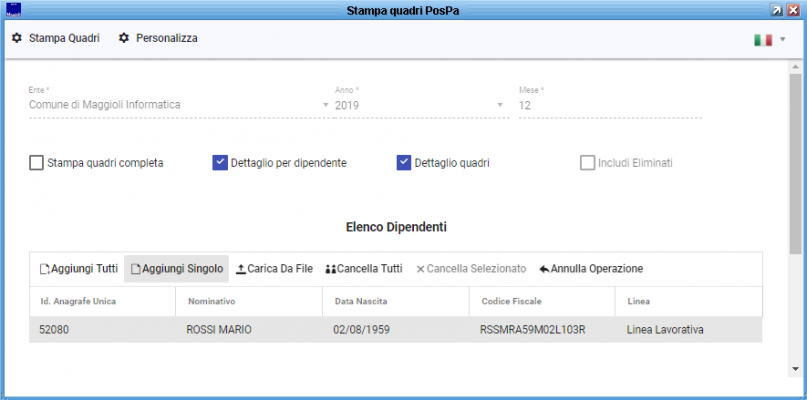807x400 pixels.
Task: Expand the Anno dropdown arrow
Action: click(x=500, y=106)
